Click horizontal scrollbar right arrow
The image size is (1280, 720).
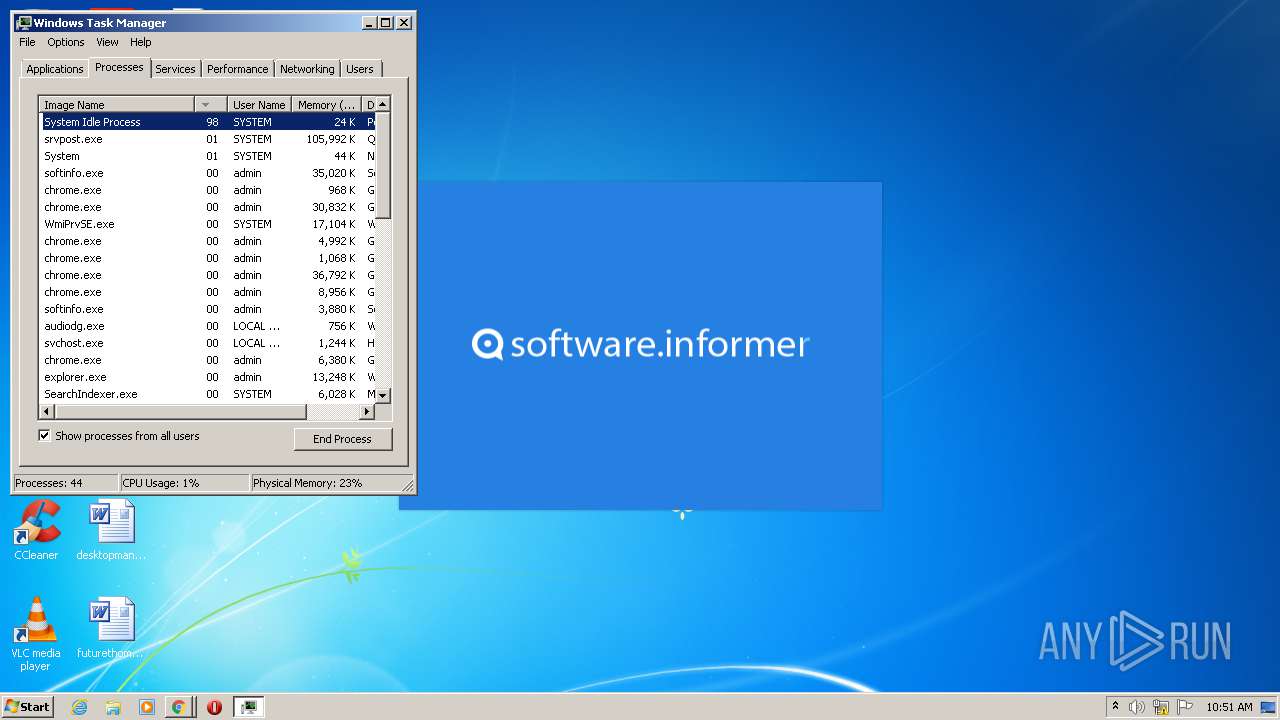coord(369,411)
